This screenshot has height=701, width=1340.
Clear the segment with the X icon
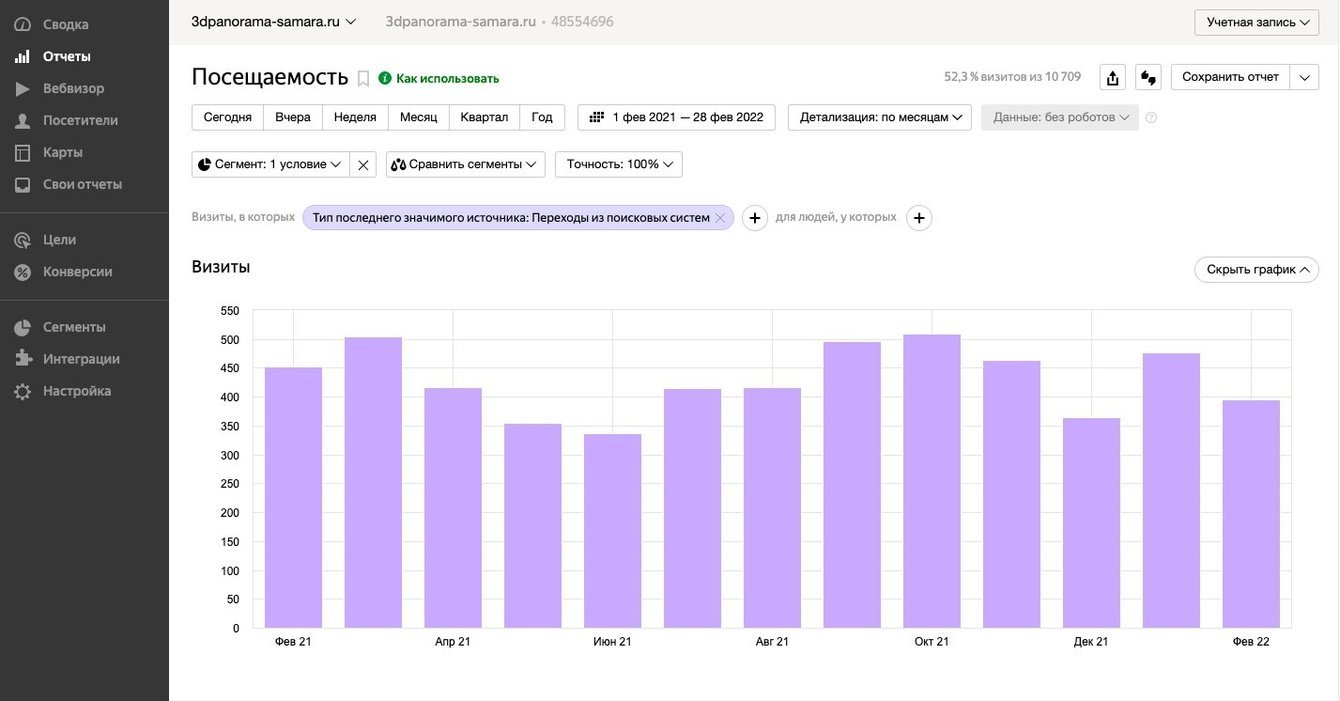(x=363, y=165)
